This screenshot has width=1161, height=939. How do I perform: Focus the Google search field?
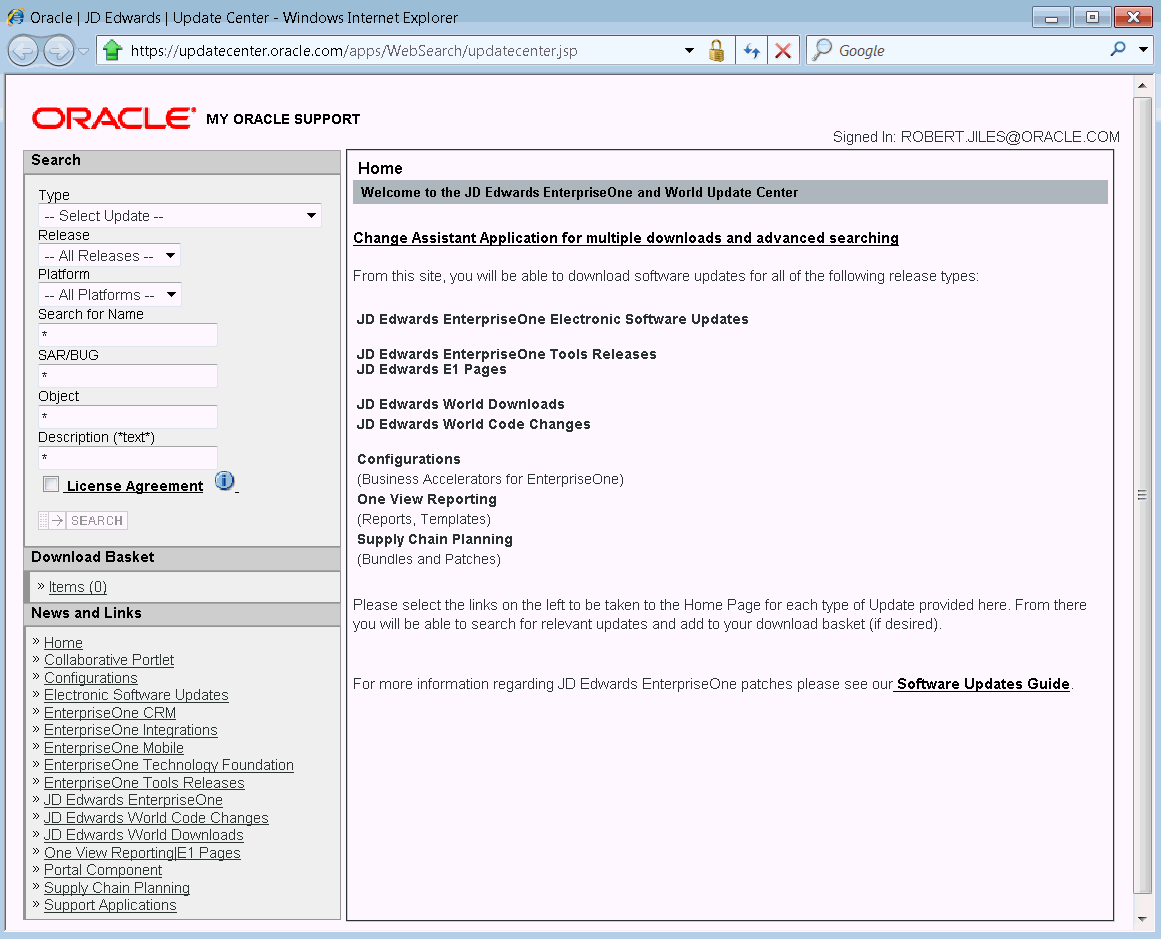click(970, 50)
